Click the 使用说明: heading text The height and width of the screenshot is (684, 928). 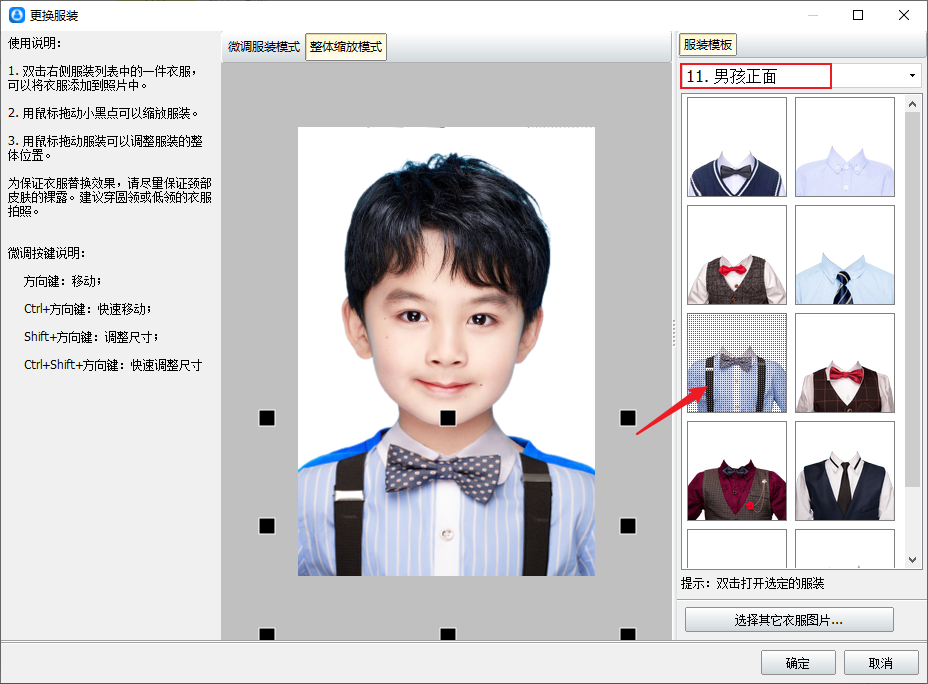pos(34,43)
